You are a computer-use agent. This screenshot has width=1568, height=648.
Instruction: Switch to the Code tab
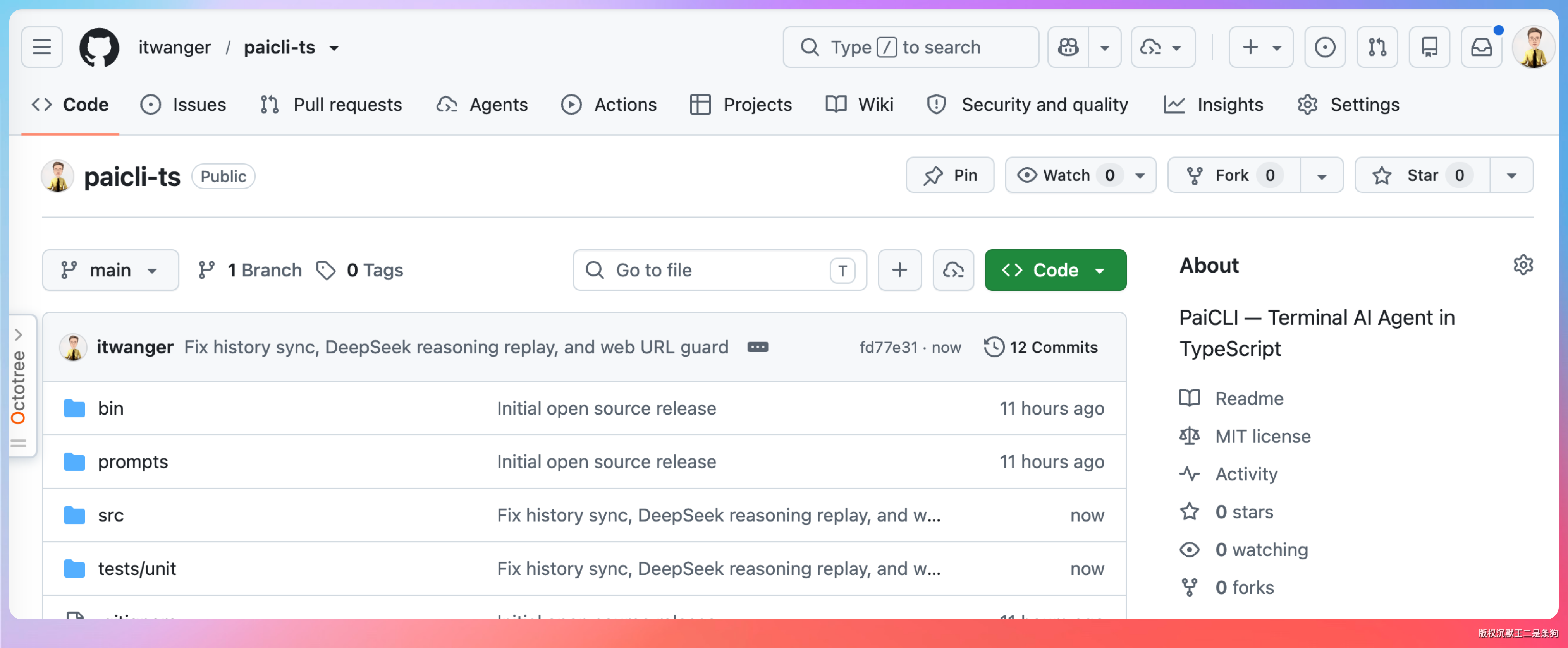coord(70,105)
